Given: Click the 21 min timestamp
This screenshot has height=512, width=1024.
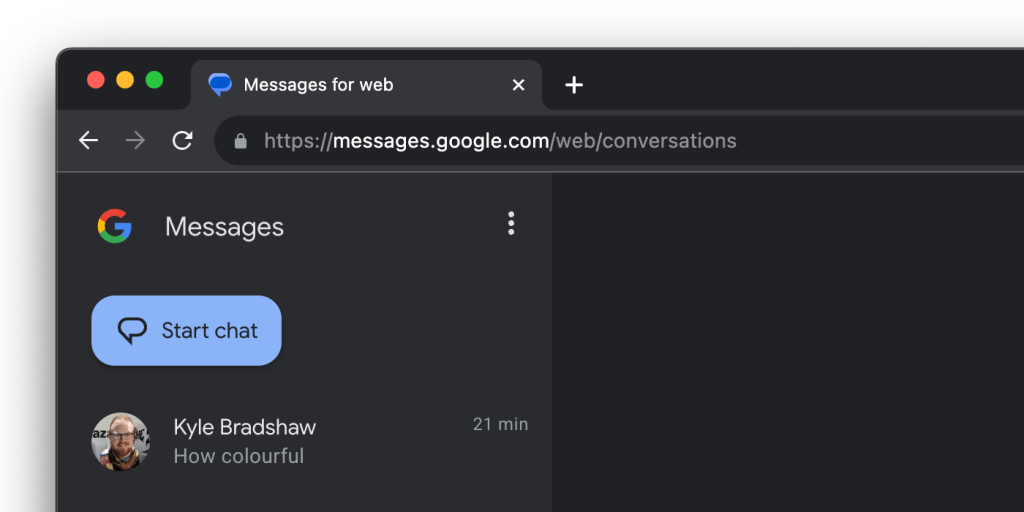Looking at the screenshot, I should pos(500,424).
